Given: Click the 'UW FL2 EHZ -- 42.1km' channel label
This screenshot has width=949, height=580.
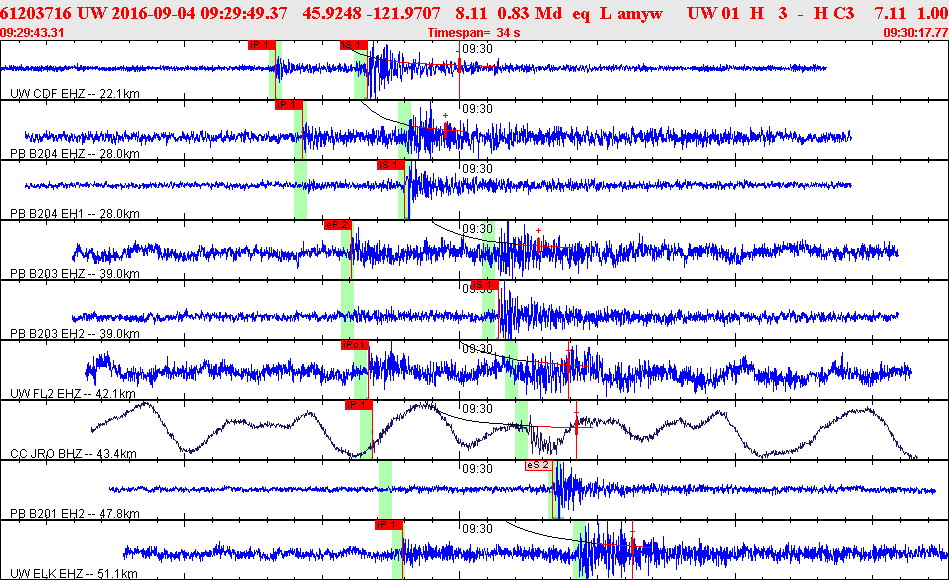Looking at the screenshot, I should 73,394.
